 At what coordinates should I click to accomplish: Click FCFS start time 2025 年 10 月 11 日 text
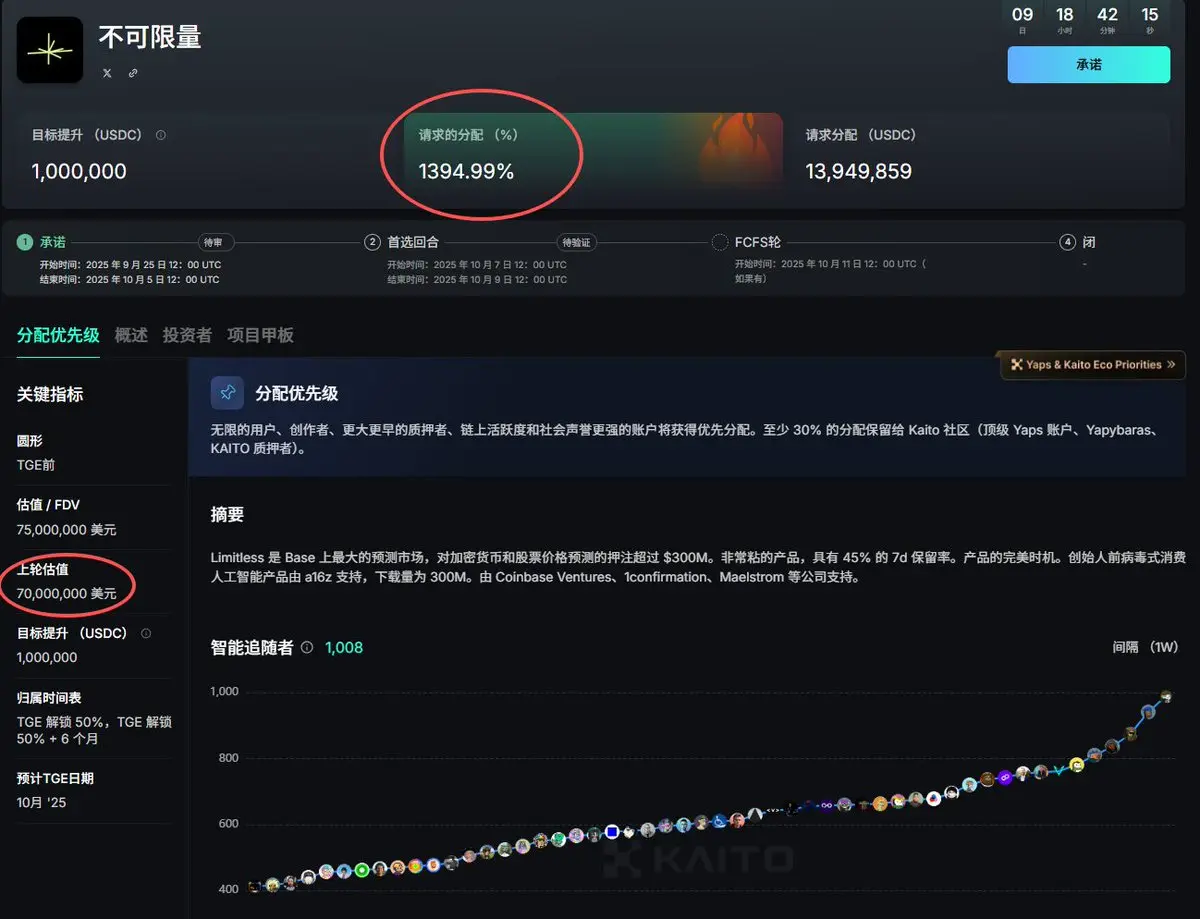coord(831,265)
